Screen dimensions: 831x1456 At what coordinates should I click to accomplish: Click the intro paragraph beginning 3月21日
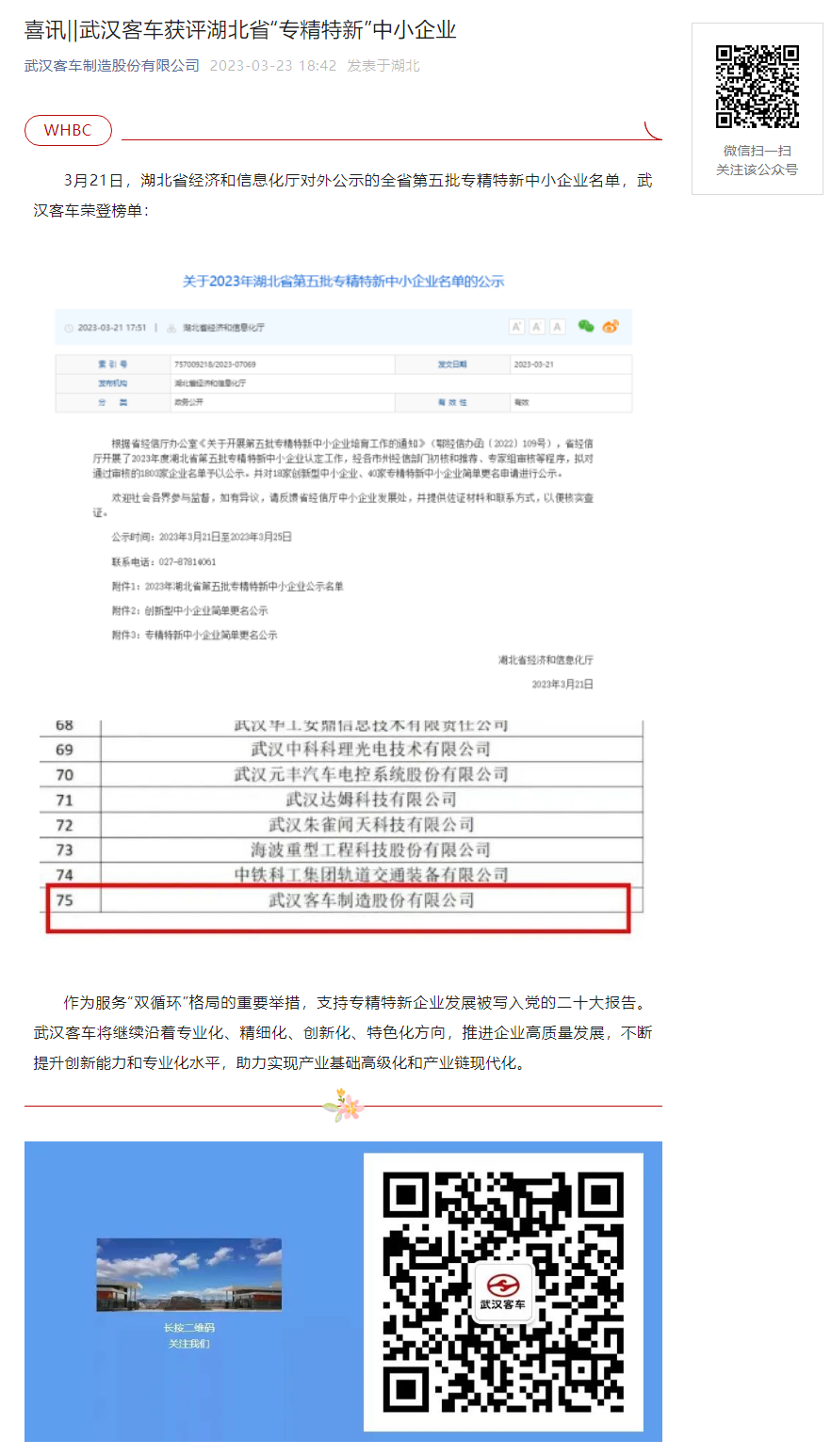343,195
